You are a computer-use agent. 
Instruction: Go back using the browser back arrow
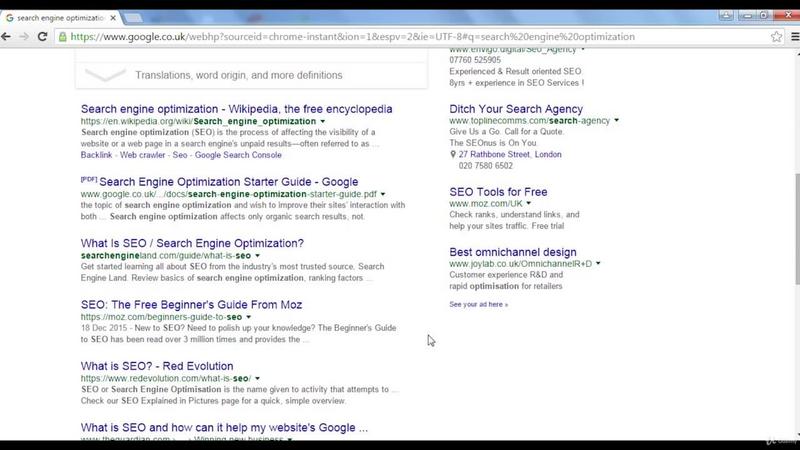[x=6, y=37]
